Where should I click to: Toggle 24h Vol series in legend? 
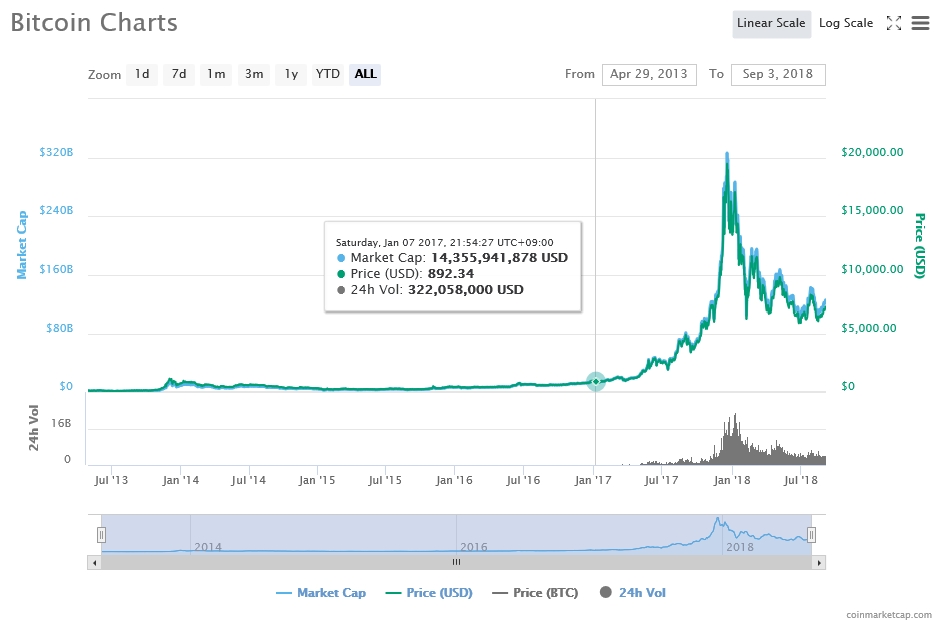(x=633, y=593)
